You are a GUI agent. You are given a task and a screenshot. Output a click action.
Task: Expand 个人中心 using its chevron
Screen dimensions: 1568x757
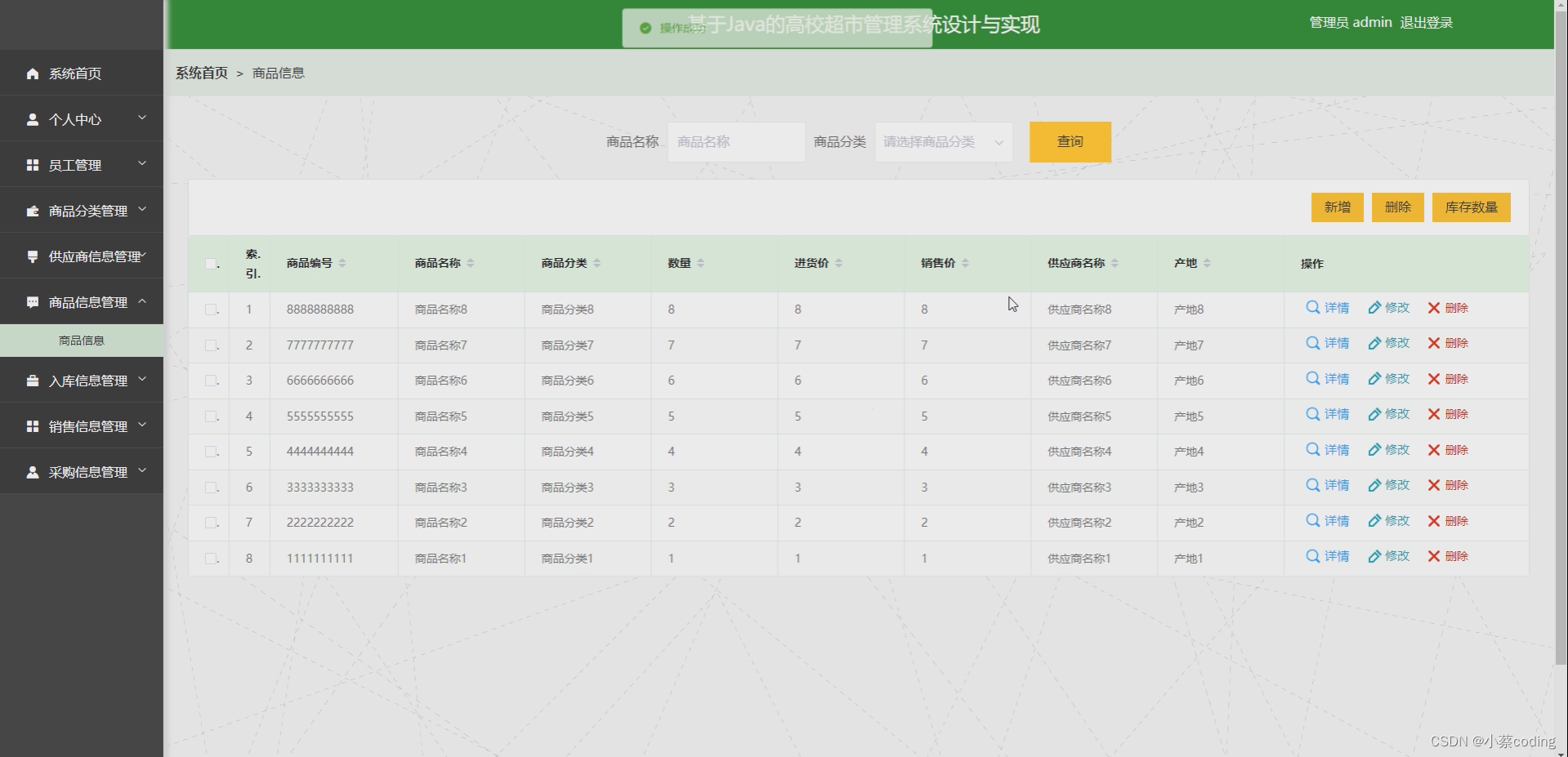(142, 118)
